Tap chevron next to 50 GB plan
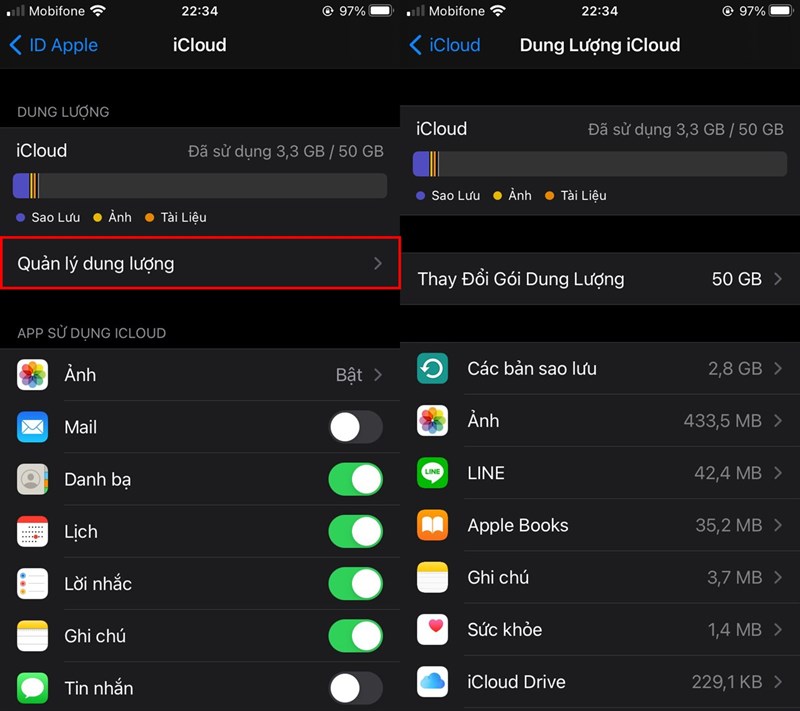 pos(778,279)
